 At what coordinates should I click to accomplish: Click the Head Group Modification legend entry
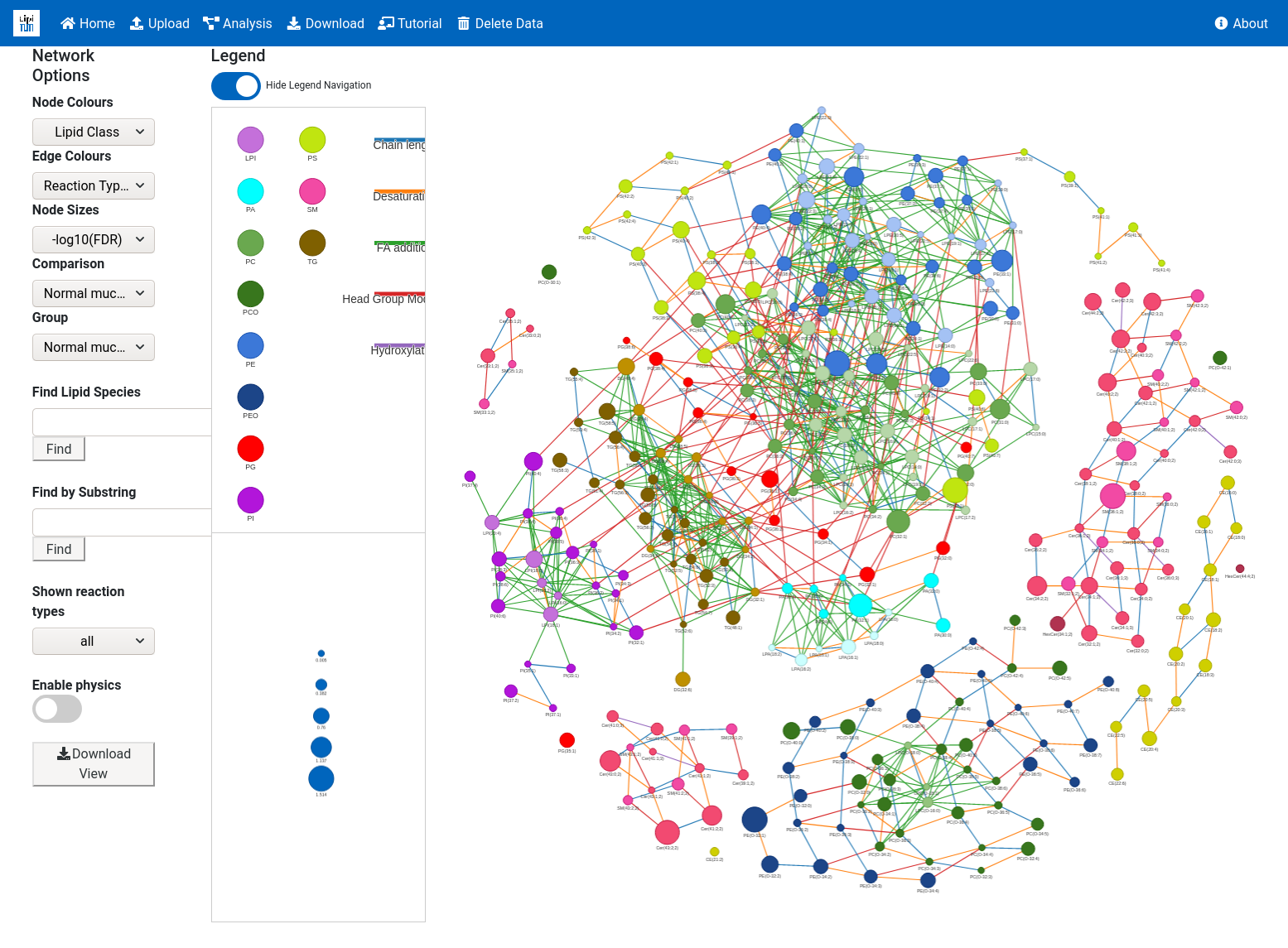click(384, 298)
